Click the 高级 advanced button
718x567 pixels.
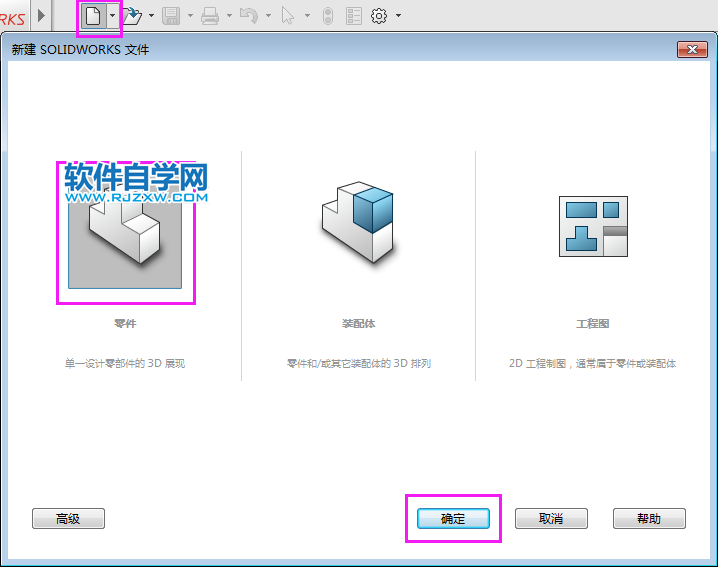pyautogui.click(x=68, y=518)
